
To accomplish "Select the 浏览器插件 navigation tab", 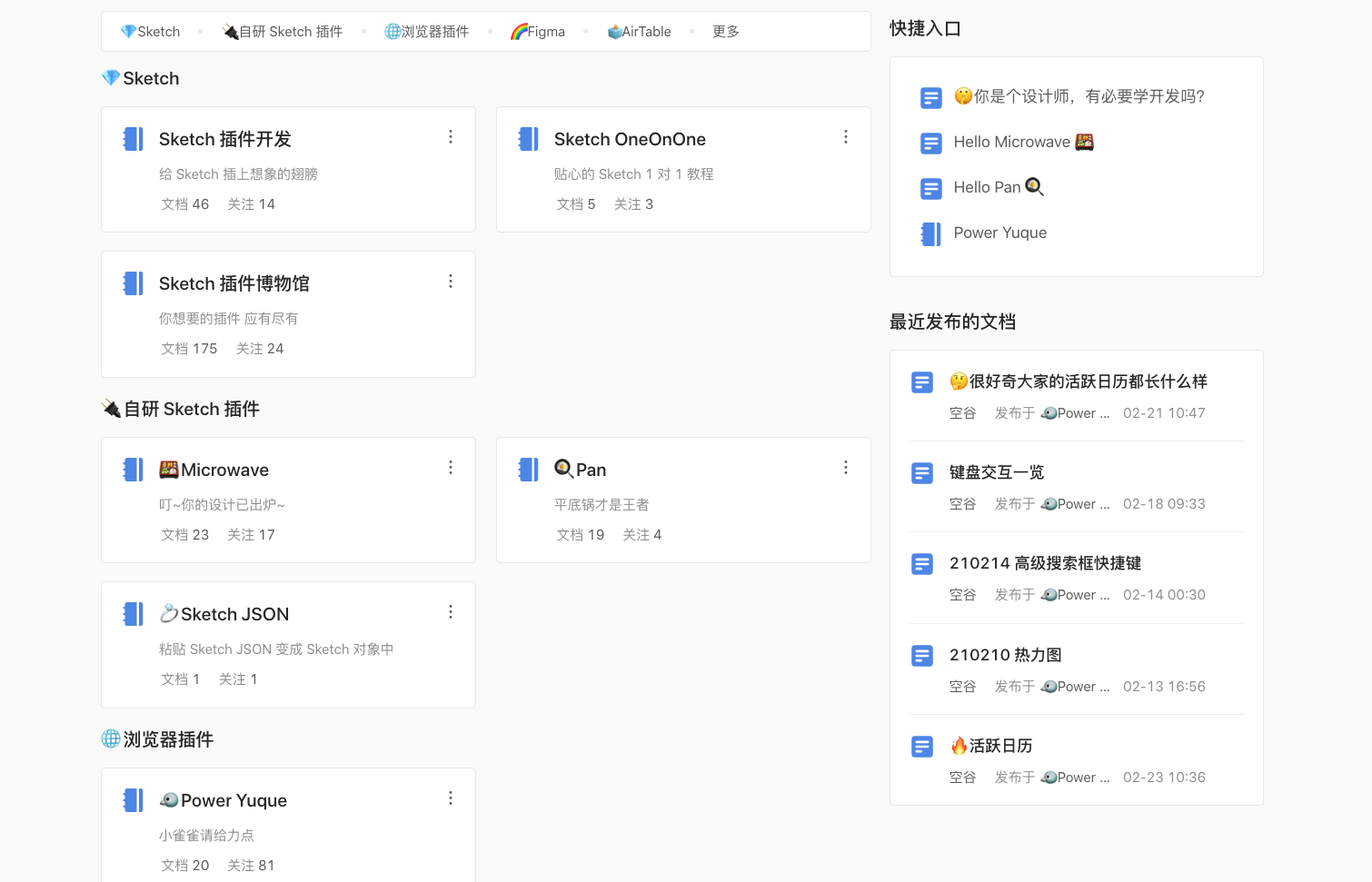I will 426,32.
